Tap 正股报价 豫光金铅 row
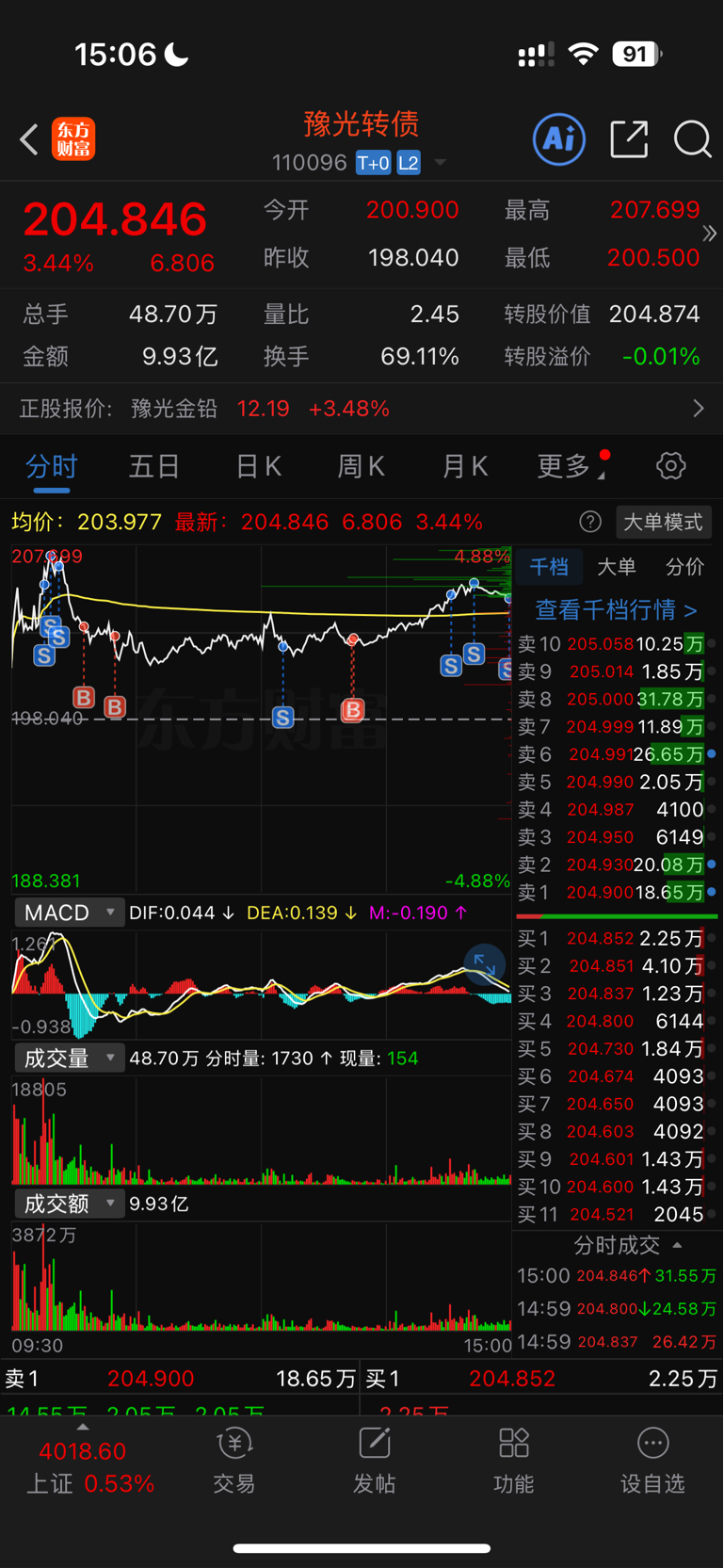This screenshot has height=1568, width=724. click(362, 408)
